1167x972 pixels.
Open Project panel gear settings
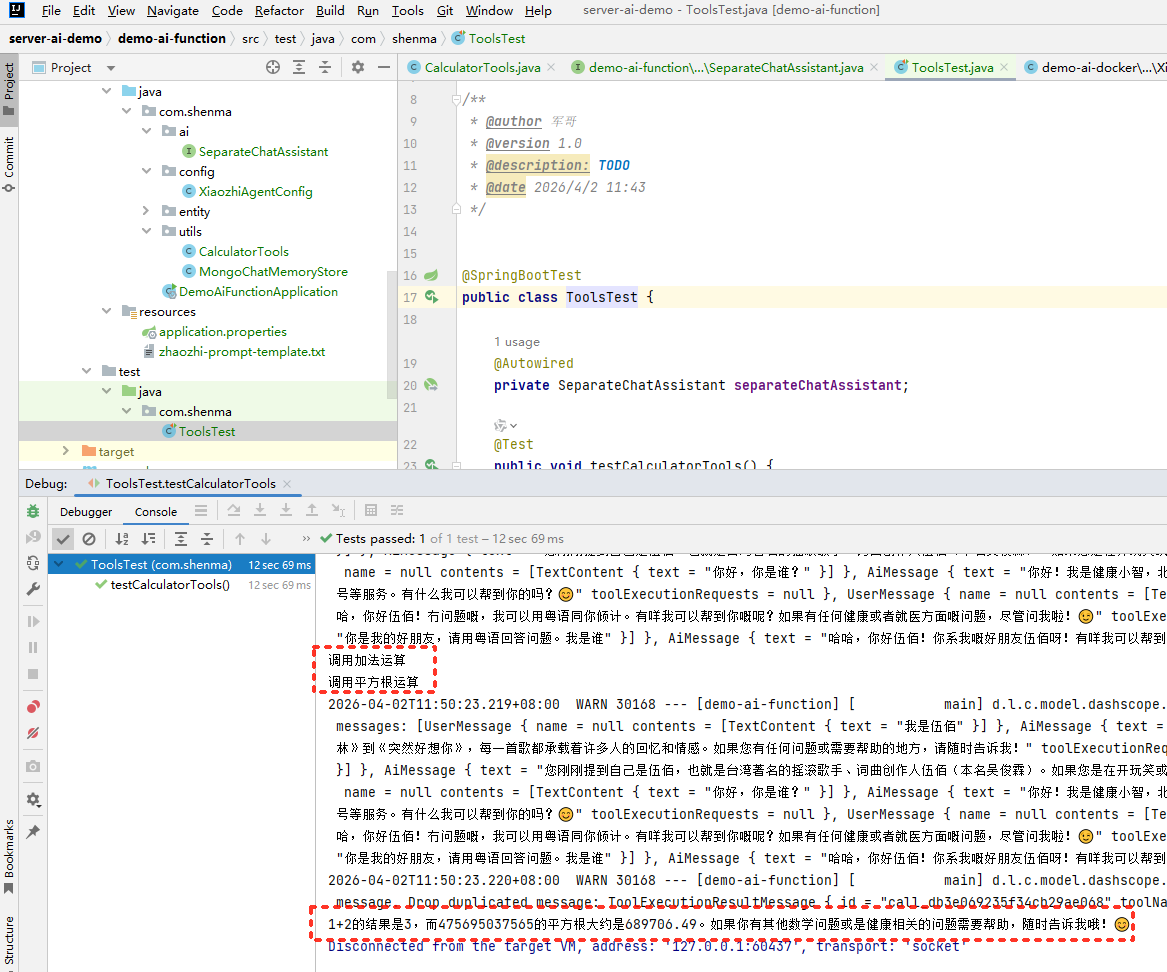(358, 67)
